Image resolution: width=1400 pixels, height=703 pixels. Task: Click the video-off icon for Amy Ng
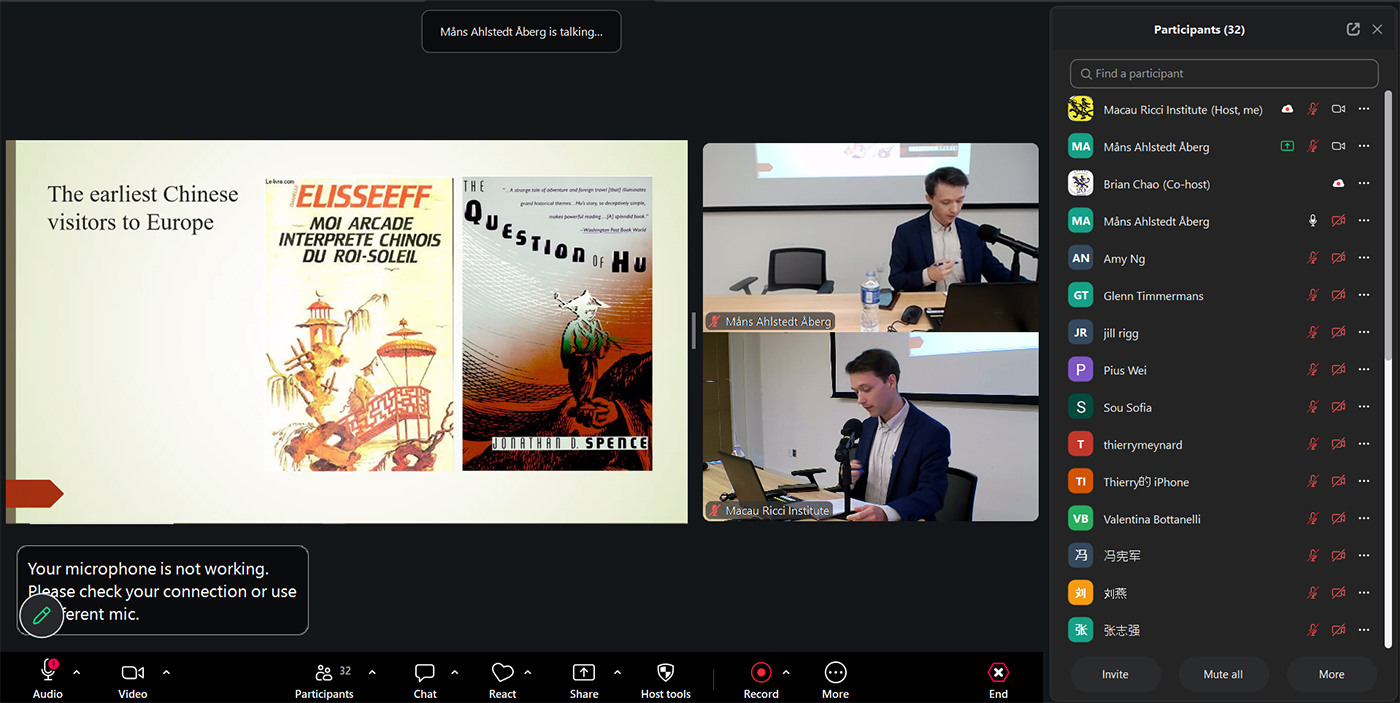tap(1338, 258)
